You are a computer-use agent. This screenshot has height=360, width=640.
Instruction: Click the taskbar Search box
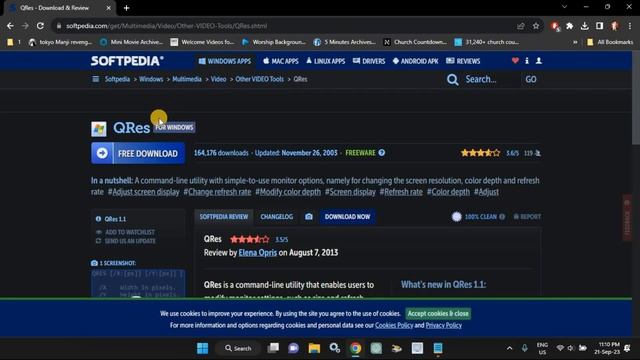coord(238,348)
